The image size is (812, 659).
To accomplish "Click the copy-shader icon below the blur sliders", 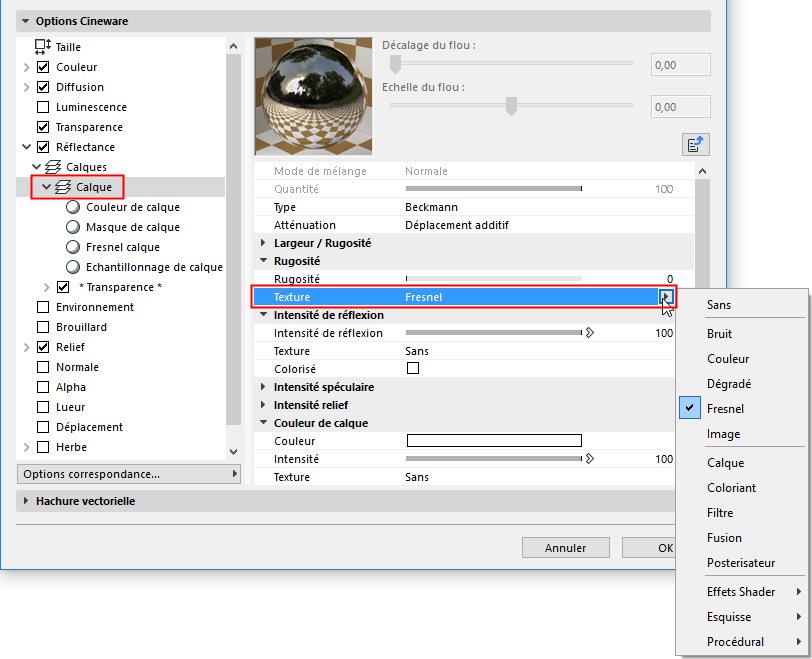I will pos(696,144).
